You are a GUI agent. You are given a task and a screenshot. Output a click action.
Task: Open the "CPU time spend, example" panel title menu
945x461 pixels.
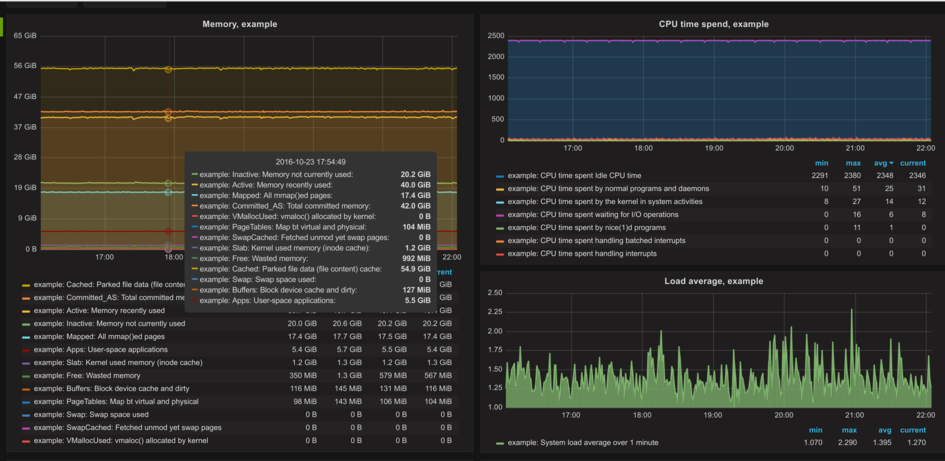coord(714,24)
